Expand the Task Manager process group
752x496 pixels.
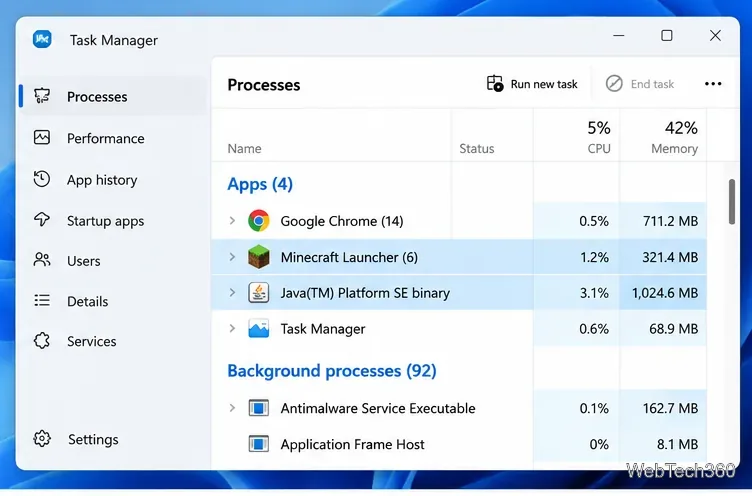[232, 329]
